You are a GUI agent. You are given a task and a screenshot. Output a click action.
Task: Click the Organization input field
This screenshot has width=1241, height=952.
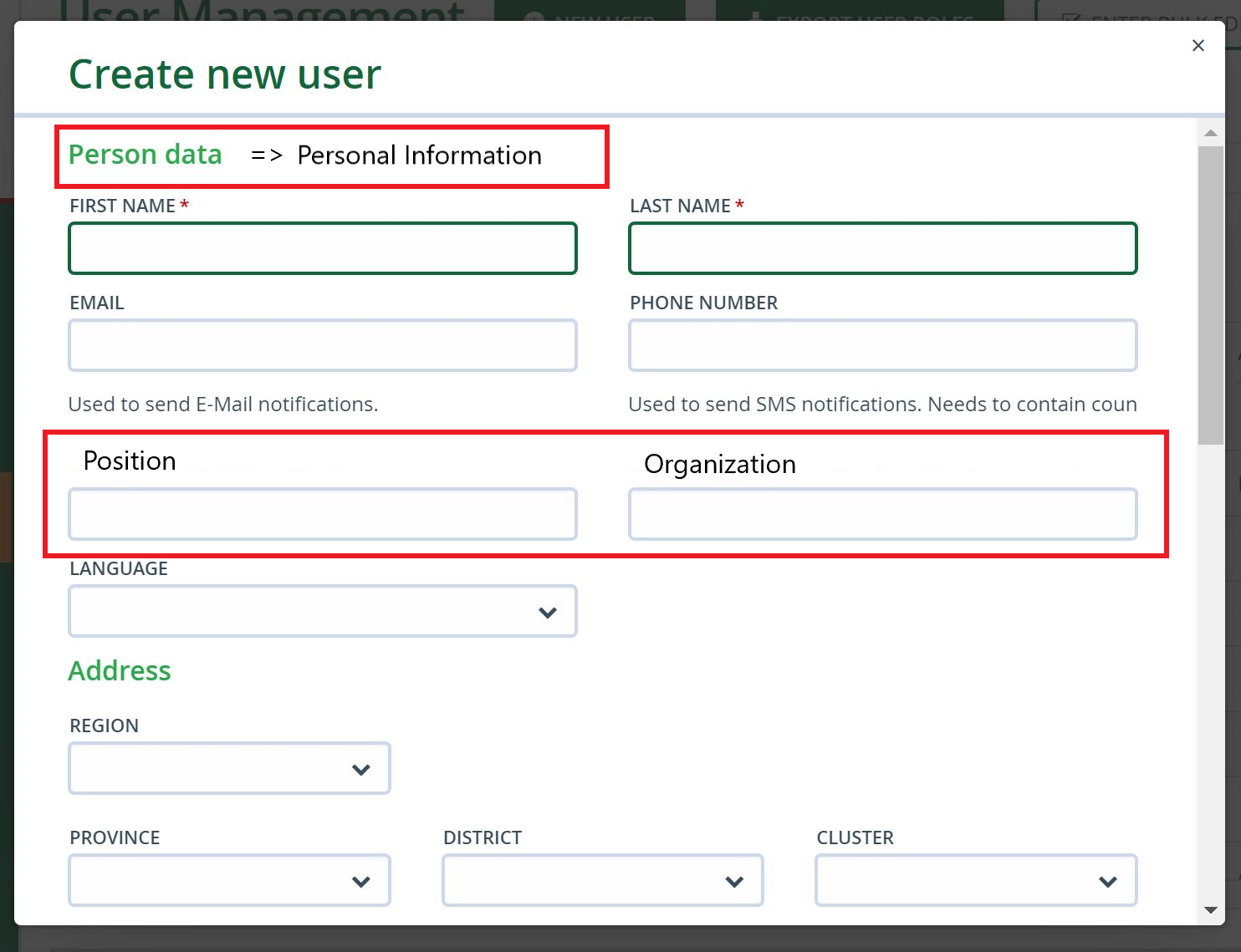(882, 513)
